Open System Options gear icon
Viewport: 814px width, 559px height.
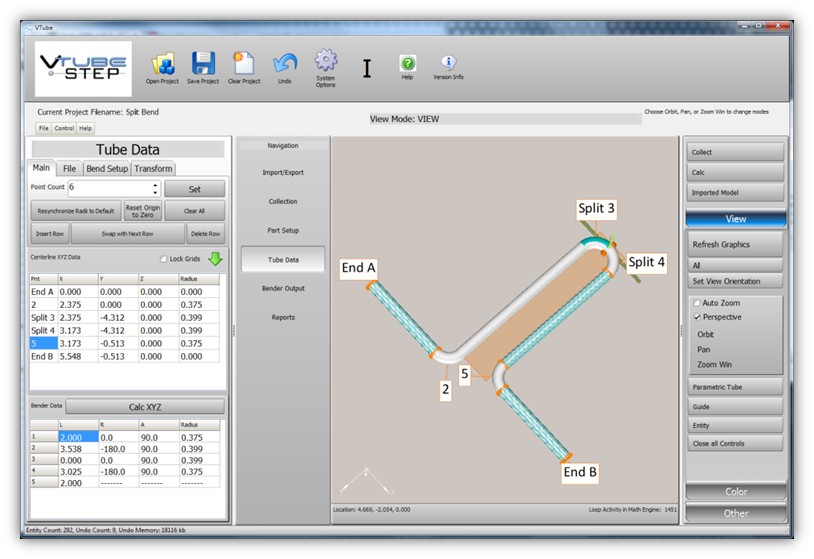[326, 60]
